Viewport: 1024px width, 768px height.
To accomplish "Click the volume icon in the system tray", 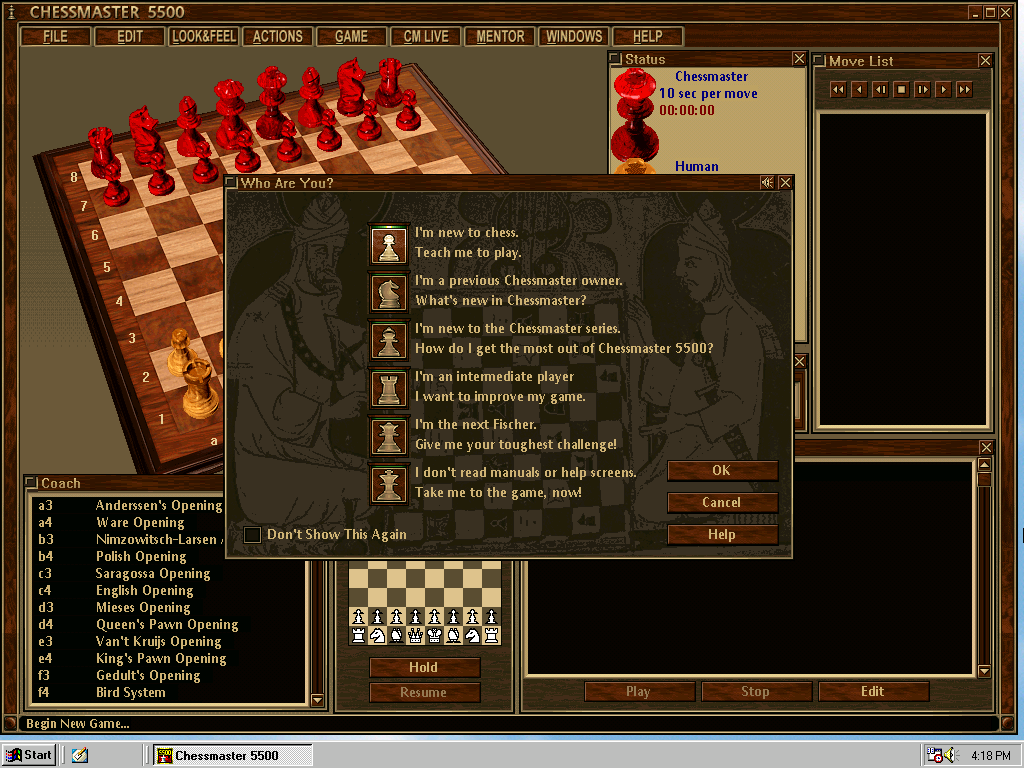I will pos(951,755).
